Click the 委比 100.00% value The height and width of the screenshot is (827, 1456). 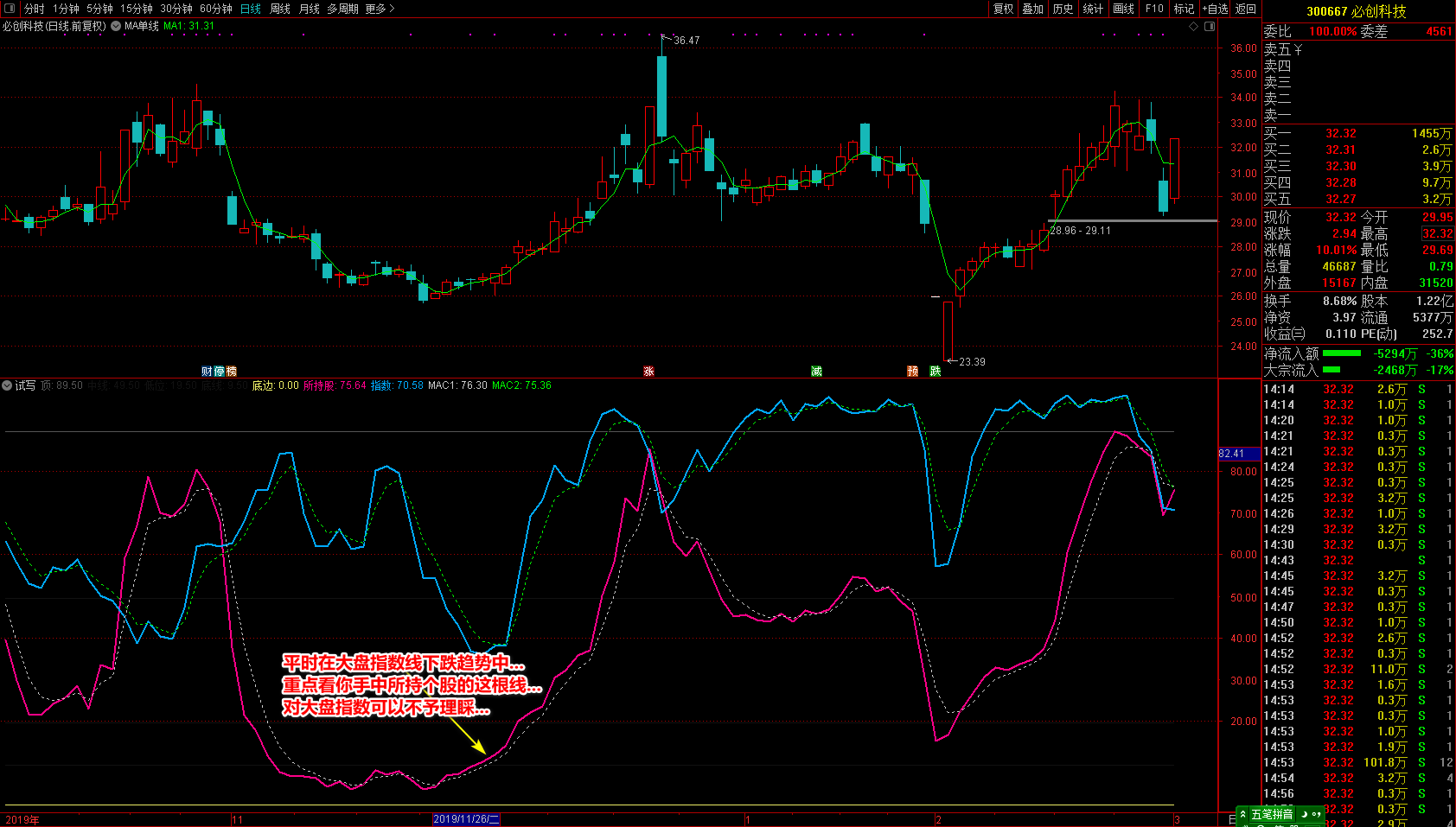pyautogui.click(x=1332, y=31)
